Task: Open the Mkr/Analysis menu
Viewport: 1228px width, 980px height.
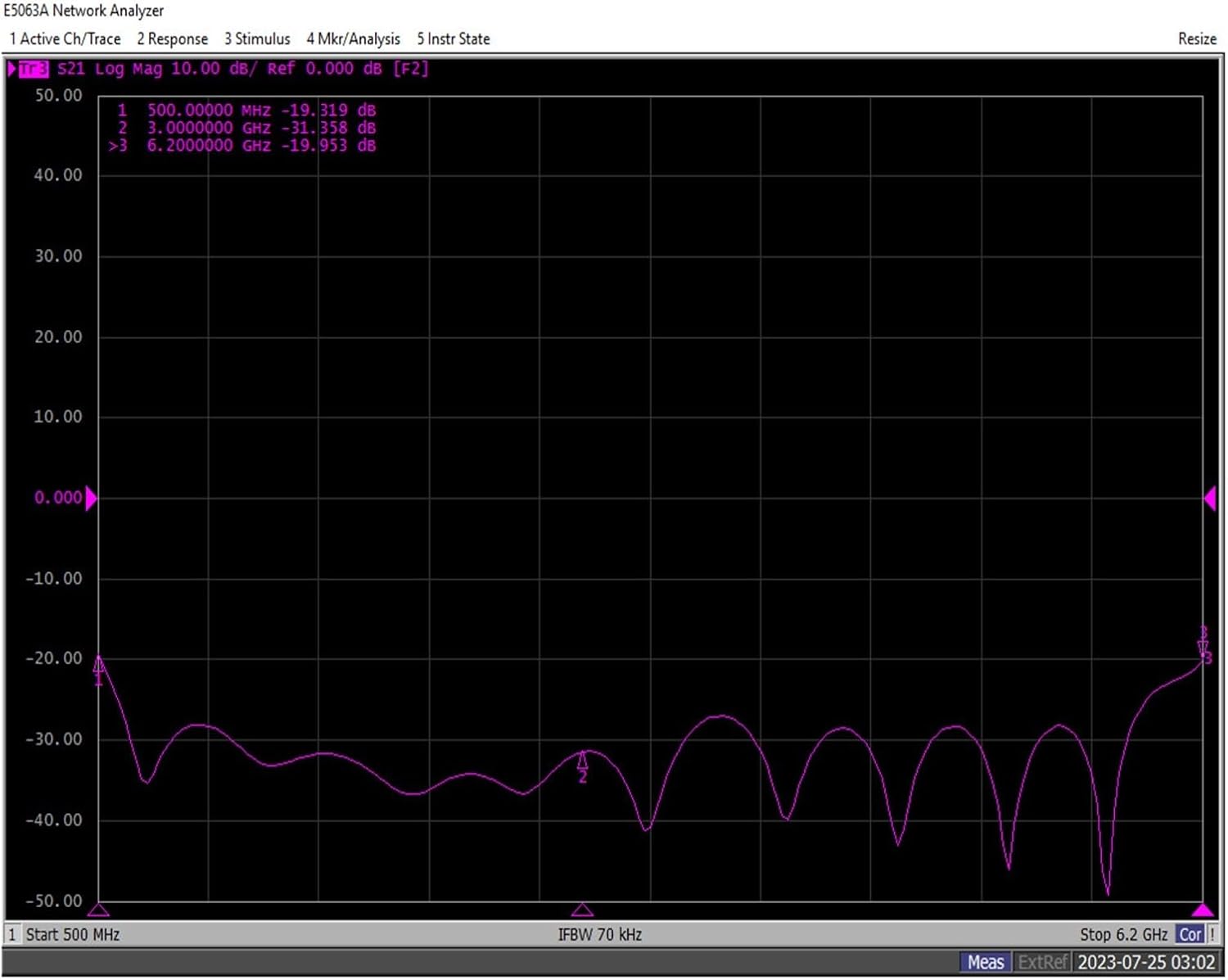Action: click(353, 38)
